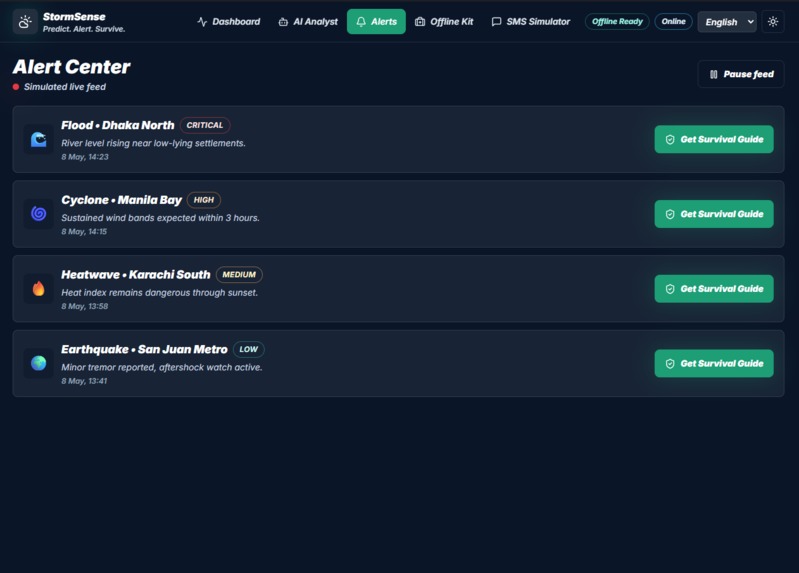Click the LOW severity badge
Viewport: 799px width, 573px height.
tap(249, 349)
